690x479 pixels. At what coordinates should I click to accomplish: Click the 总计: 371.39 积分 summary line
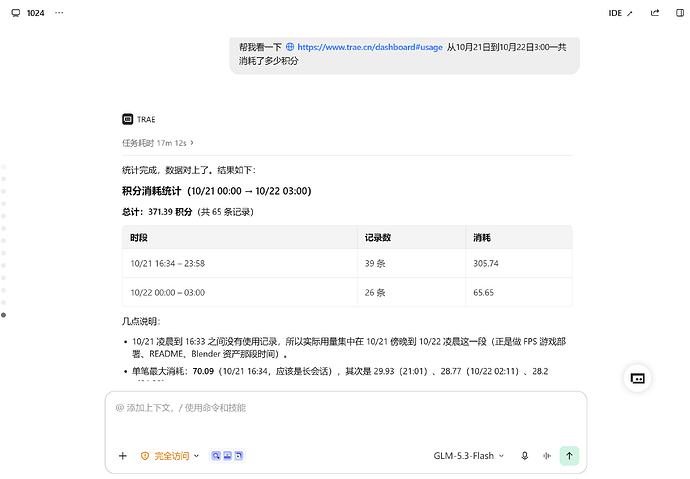coord(188,212)
